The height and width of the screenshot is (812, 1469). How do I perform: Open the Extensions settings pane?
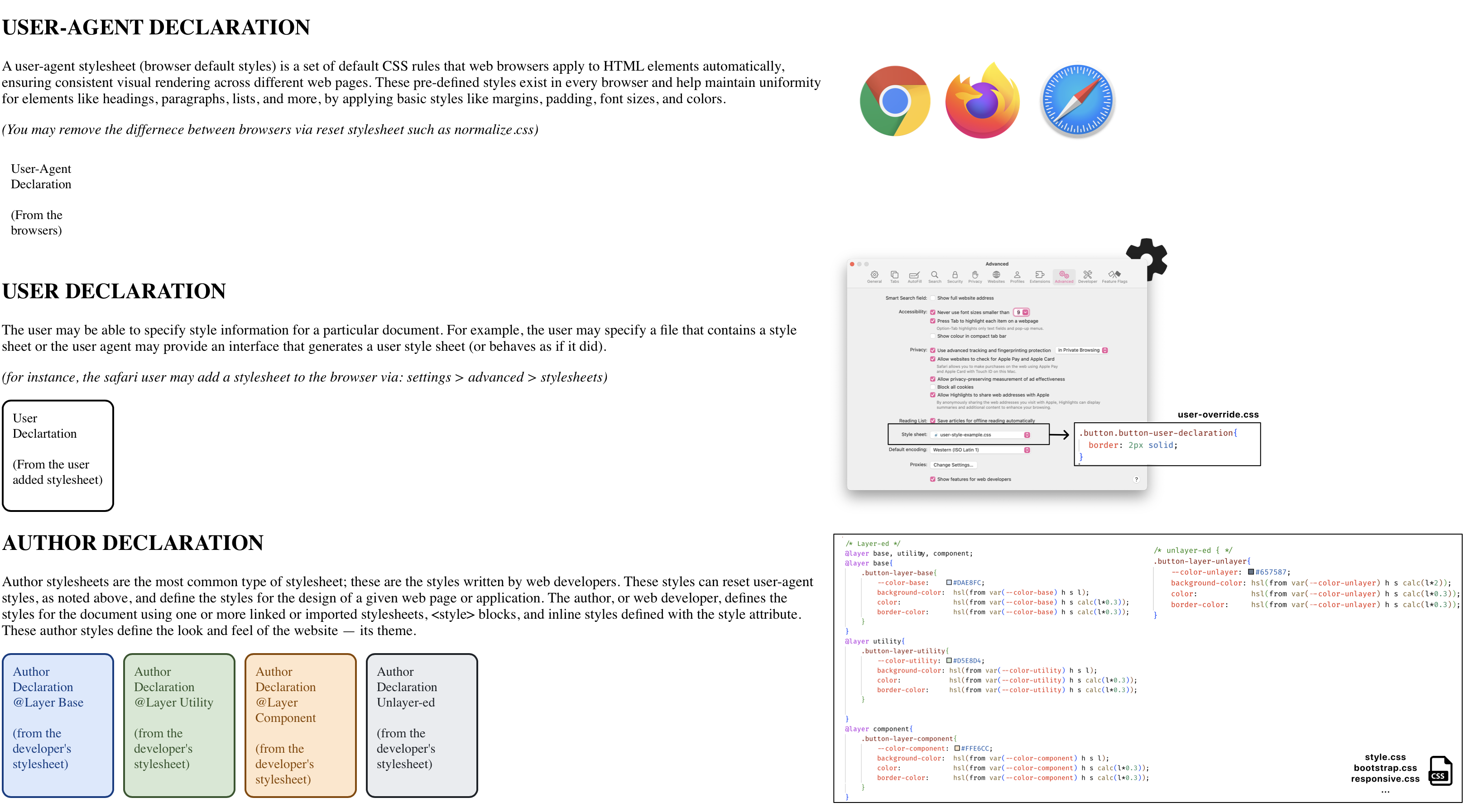[x=1040, y=276]
